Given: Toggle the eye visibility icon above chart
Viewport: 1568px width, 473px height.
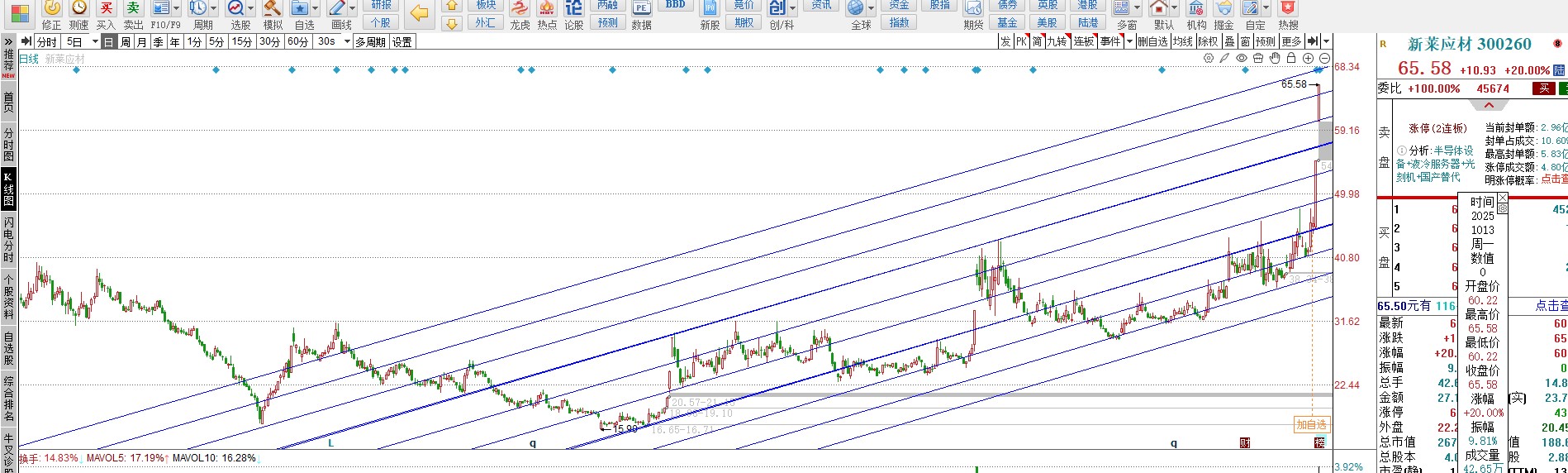Looking at the screenshot, I should (x=1242, y=58).
